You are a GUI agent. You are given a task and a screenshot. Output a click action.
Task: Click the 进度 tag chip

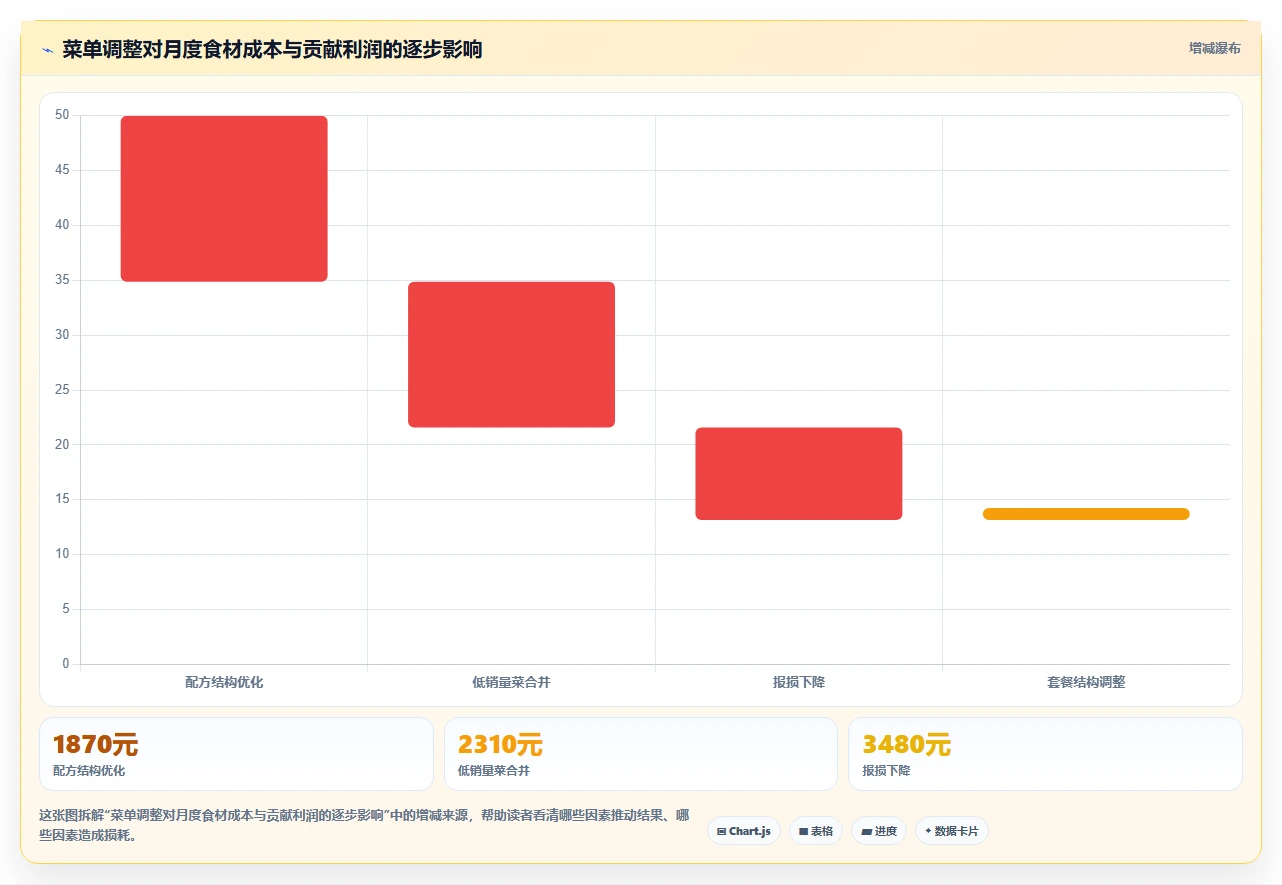879,831
